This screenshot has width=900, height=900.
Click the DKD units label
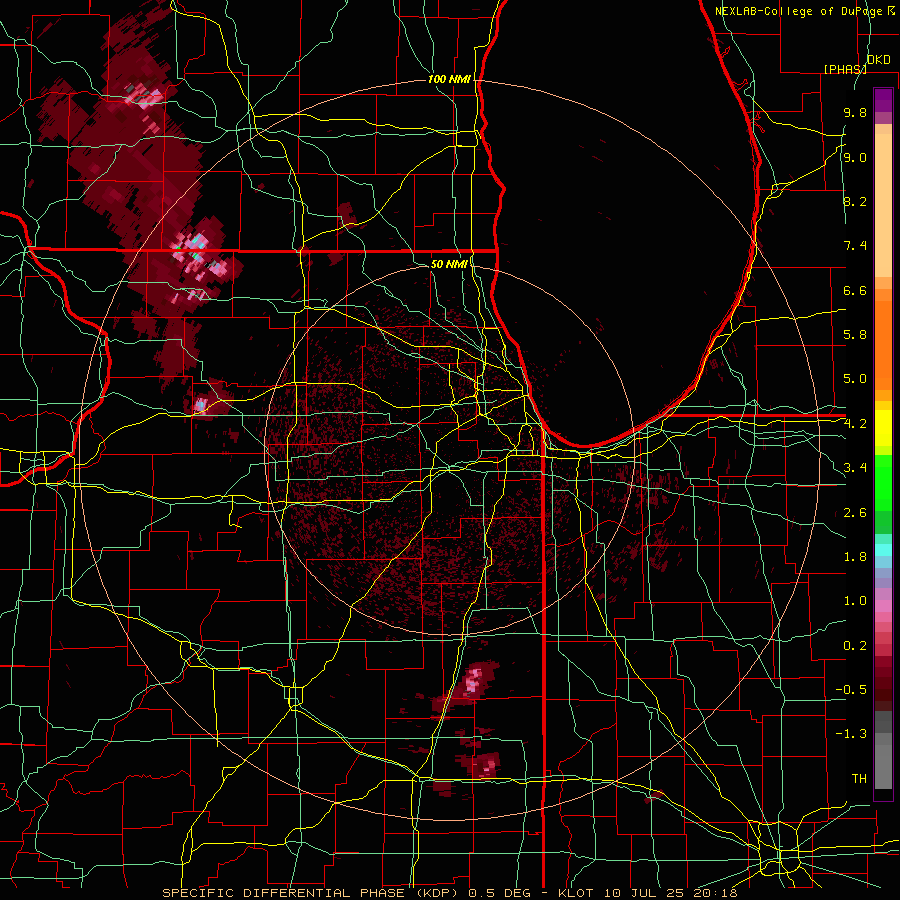click(879, 60)
